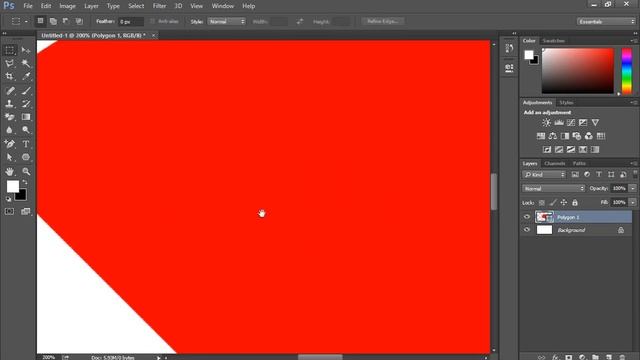The width and height of the screenshot is (640, 360).
Task: Add a Curves adjustment
Action: [571, 122]
